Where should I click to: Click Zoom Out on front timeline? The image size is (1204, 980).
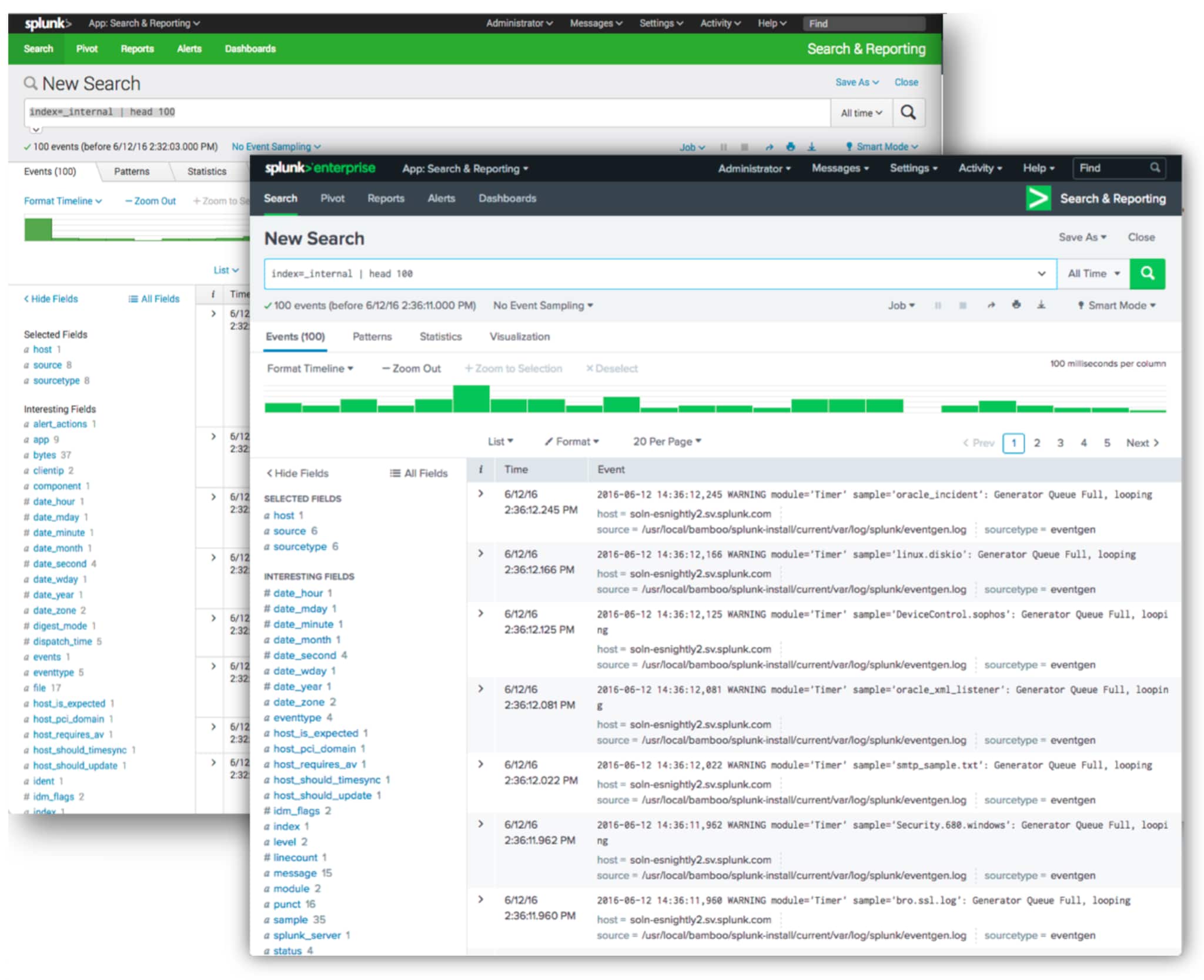[x=411, y=368]
